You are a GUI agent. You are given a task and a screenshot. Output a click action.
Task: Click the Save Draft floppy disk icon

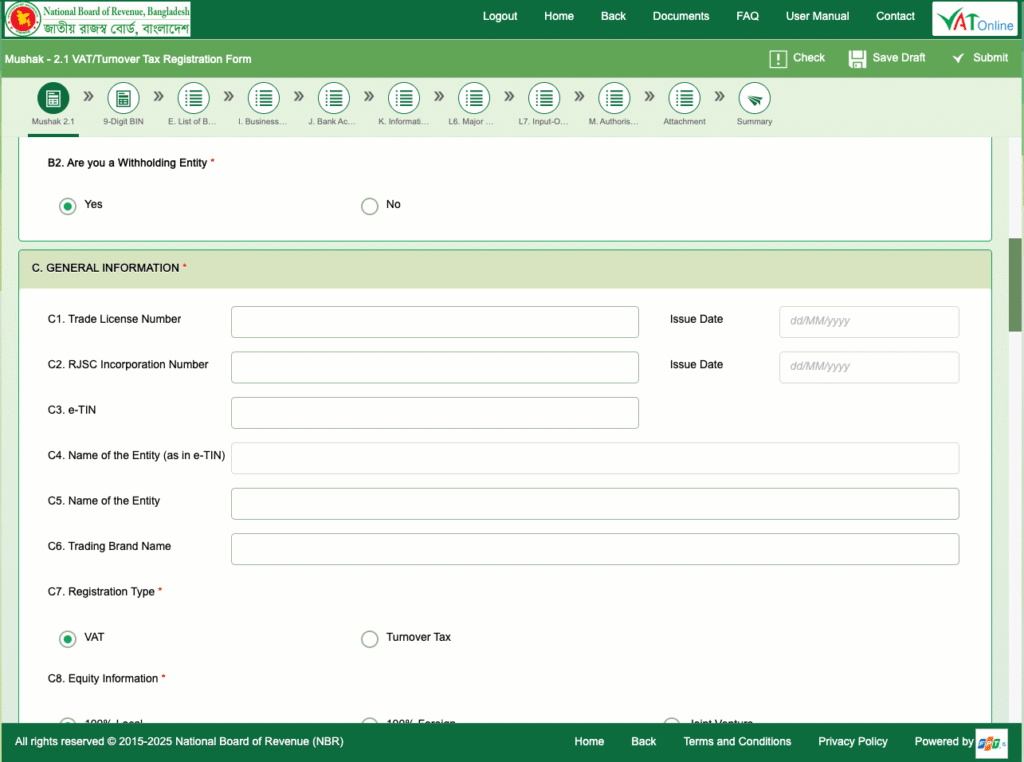[857, 59]
